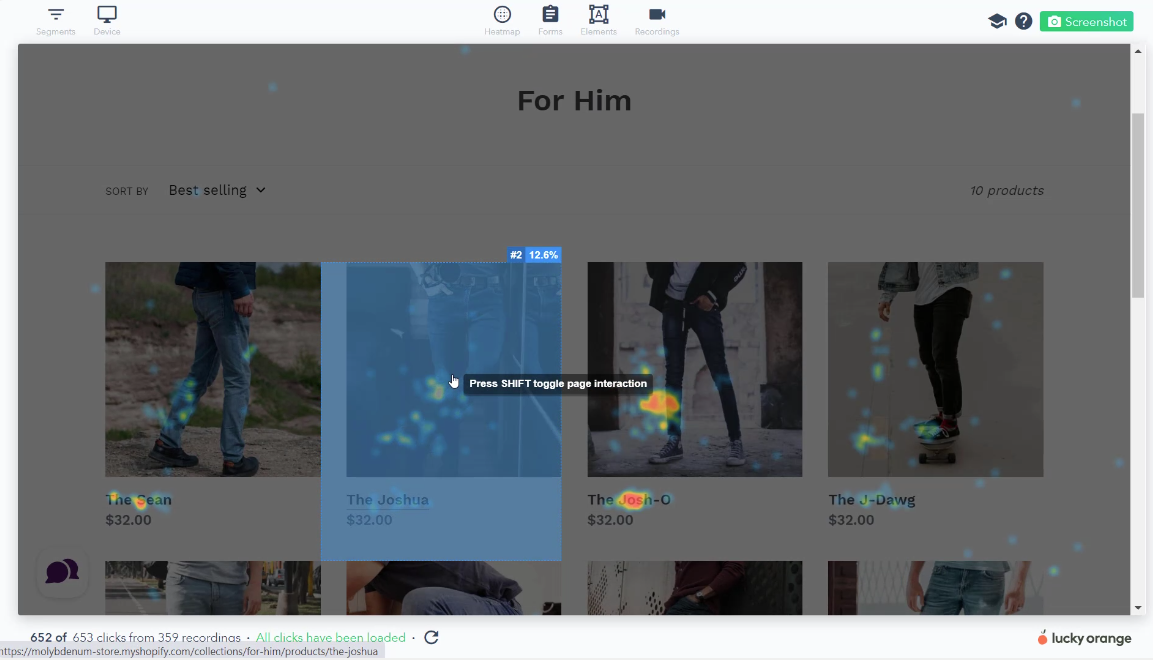The image size is (1153, 660).
Task: Click the scrollbar down arrow
Action: point(1138,608)
